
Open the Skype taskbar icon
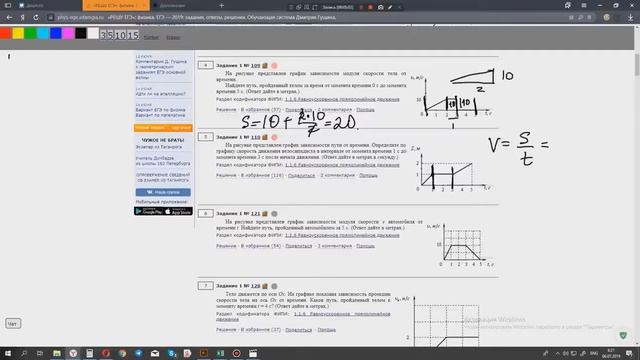171,353
